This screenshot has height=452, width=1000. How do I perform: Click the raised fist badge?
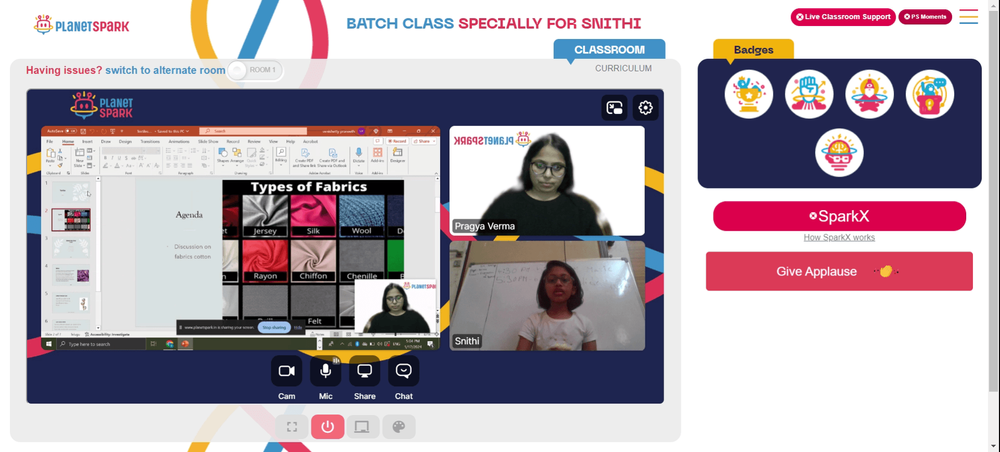click(809, 94)
